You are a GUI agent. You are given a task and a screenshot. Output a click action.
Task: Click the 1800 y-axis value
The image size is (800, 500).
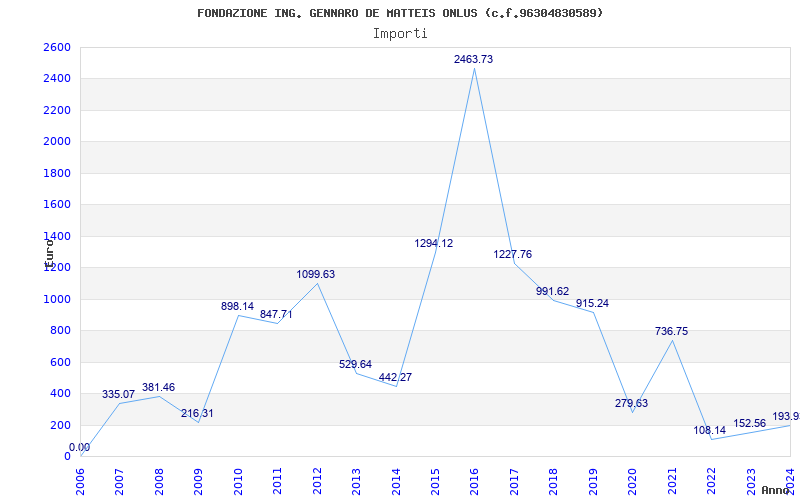(x=57, y=173)
